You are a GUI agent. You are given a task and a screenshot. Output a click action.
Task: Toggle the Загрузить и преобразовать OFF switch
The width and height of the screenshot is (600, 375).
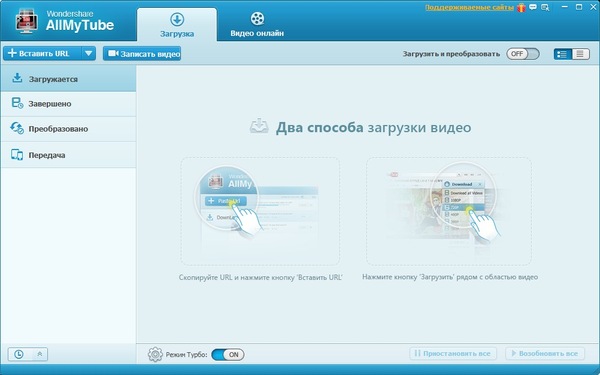[523, 54]
